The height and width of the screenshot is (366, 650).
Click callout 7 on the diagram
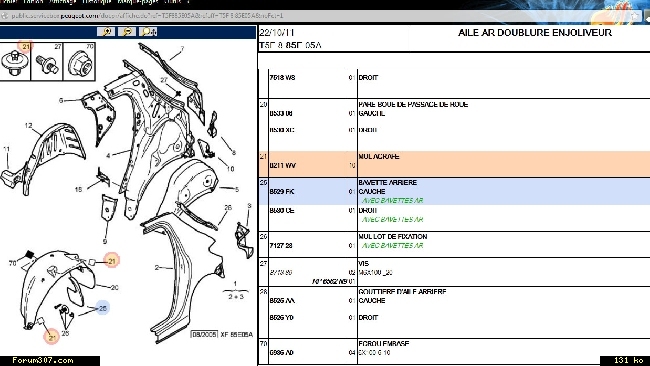(182, 49)
